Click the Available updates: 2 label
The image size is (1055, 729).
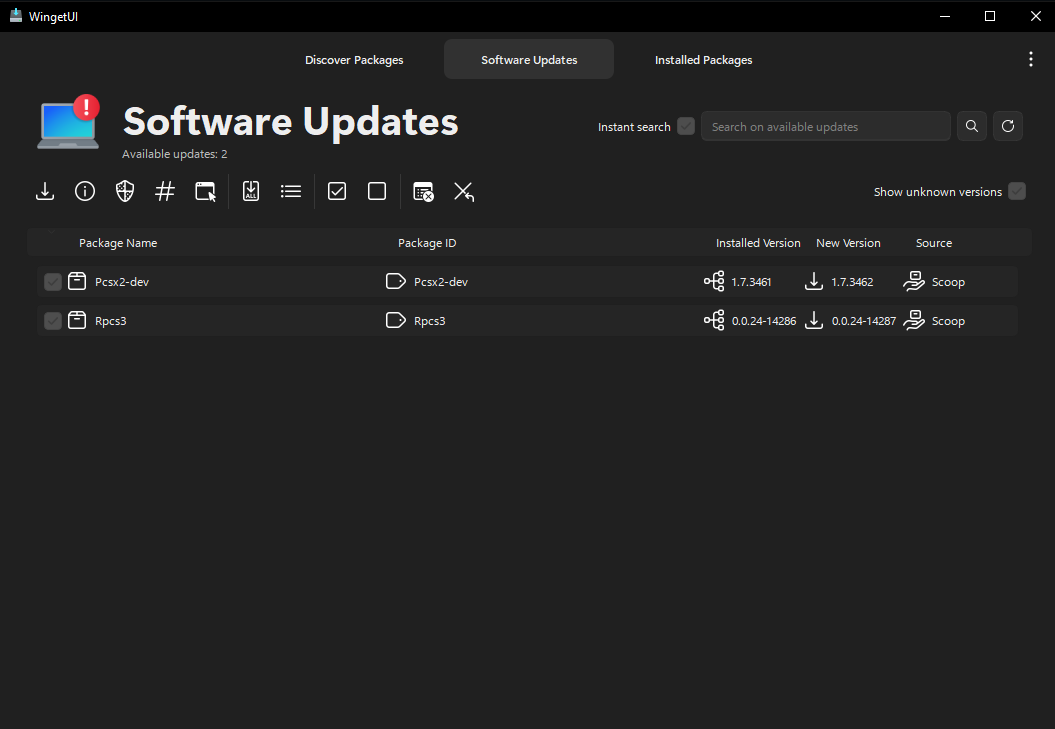tap(174, 154)
